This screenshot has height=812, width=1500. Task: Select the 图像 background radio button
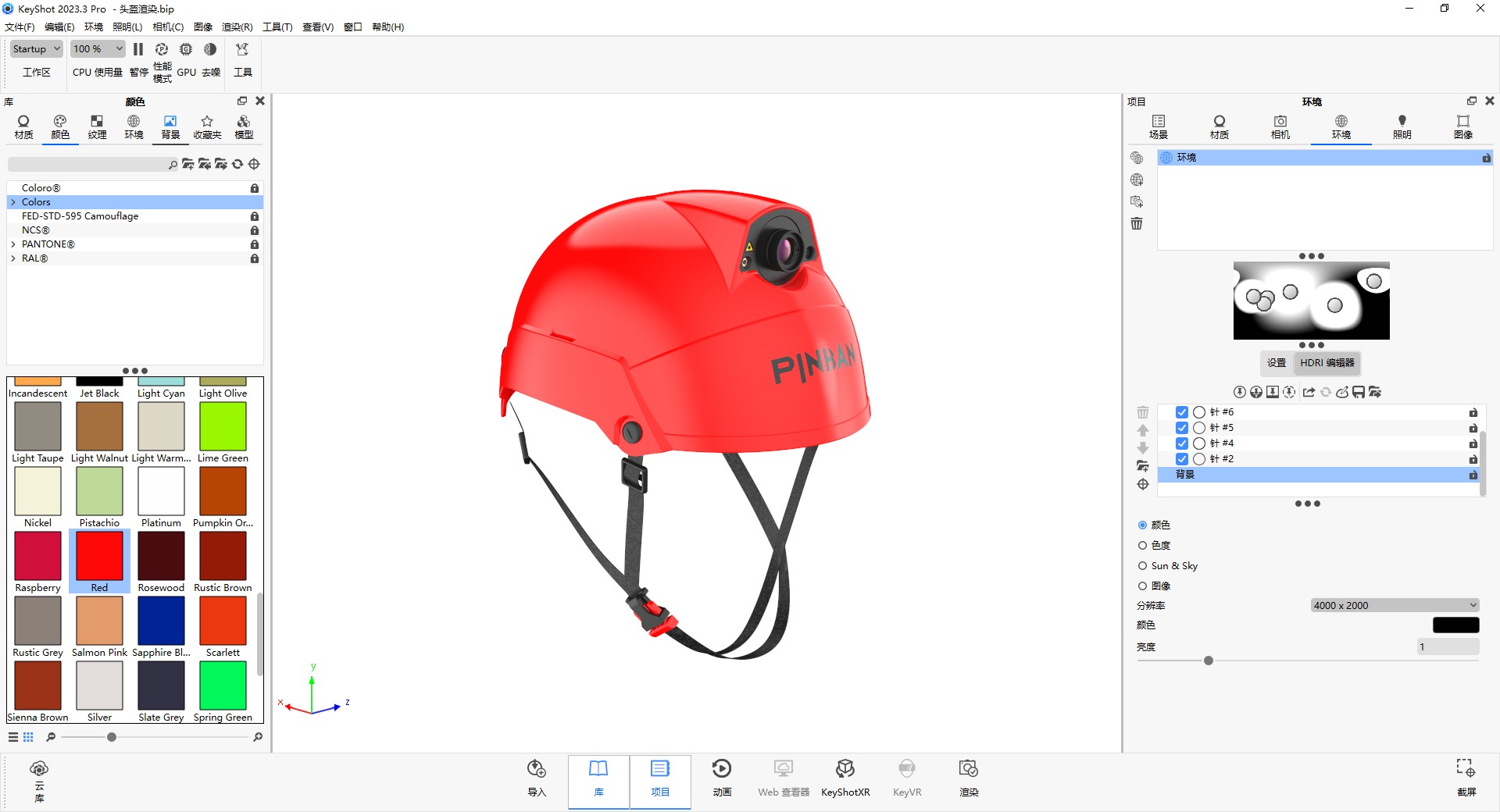coord(1142,586)
